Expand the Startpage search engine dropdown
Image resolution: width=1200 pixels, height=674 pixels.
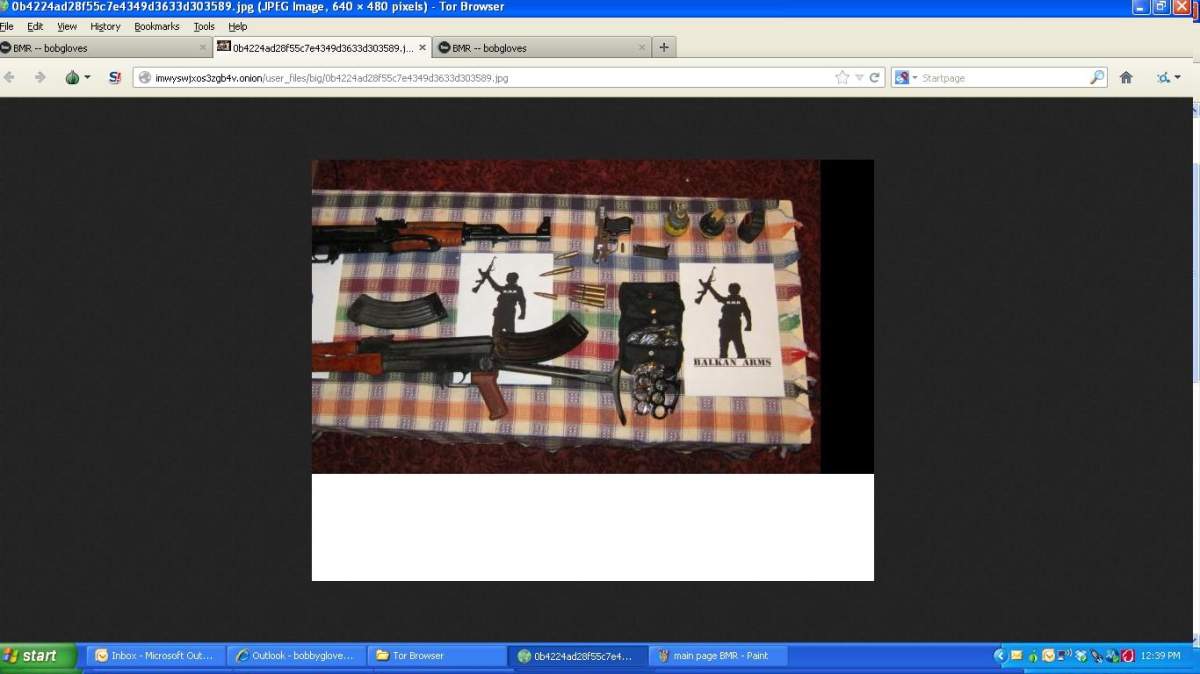coord(906,77)
